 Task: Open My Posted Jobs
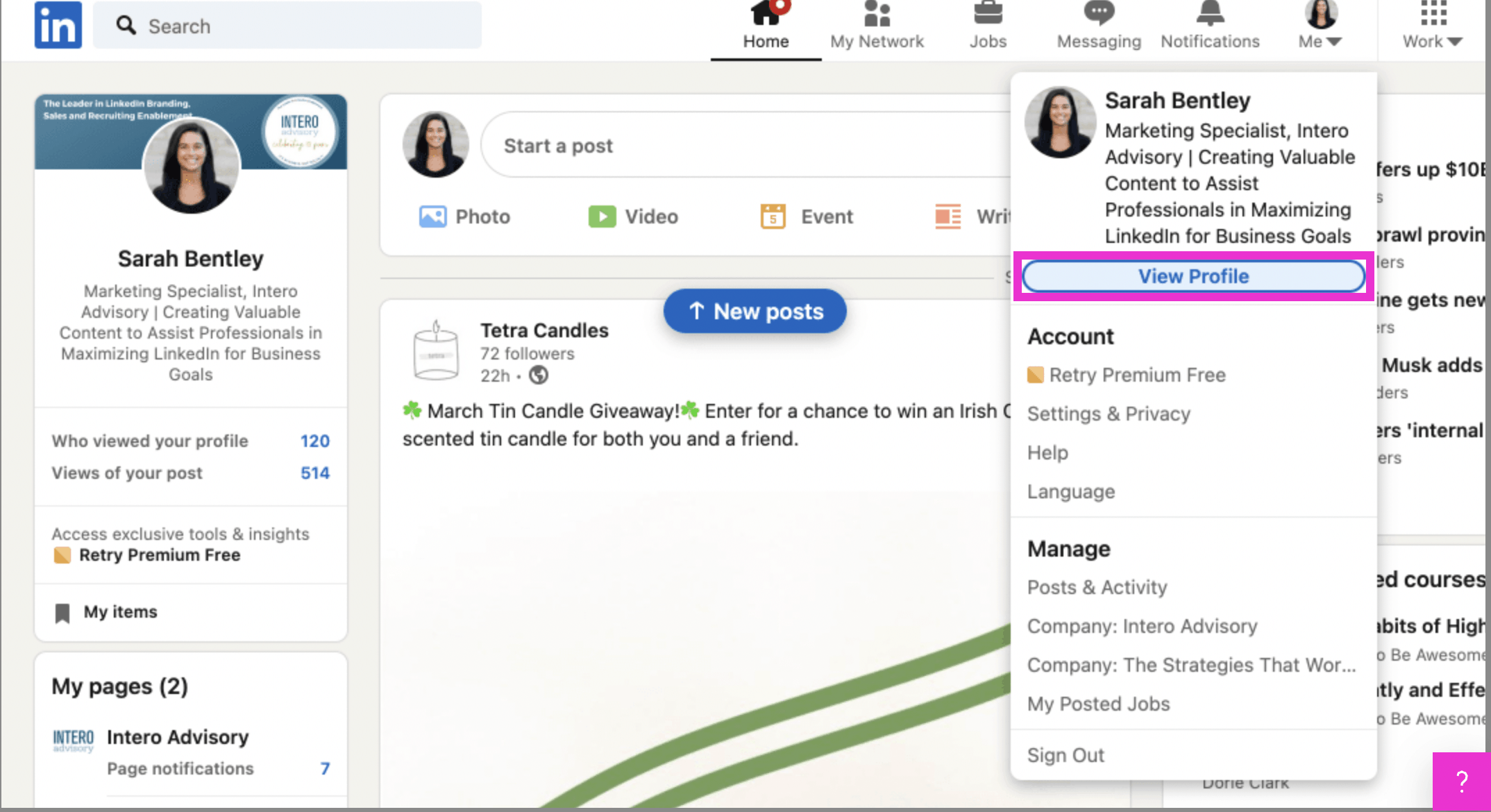click(1098, 704)
